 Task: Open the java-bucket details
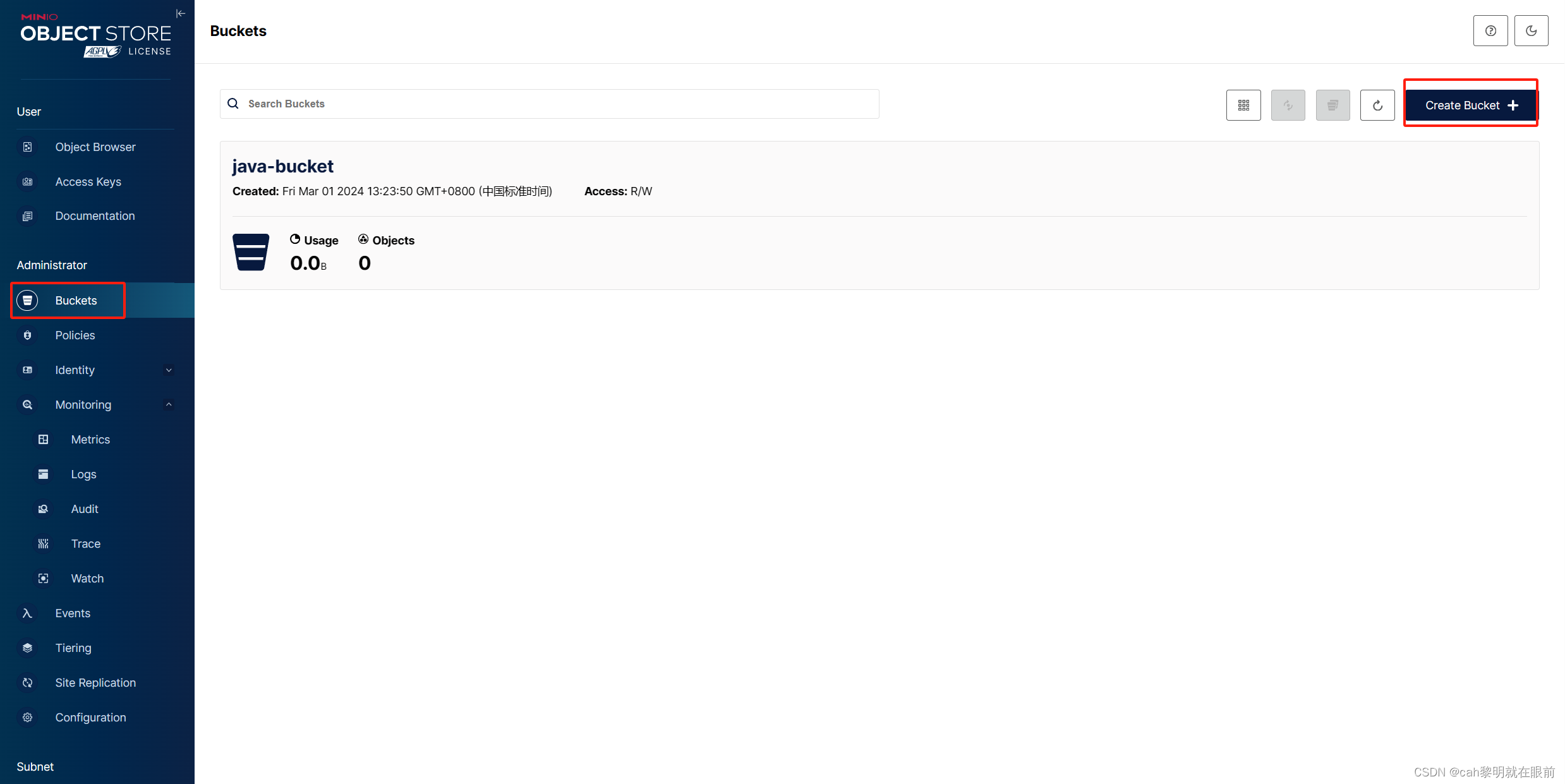(282, 166)
